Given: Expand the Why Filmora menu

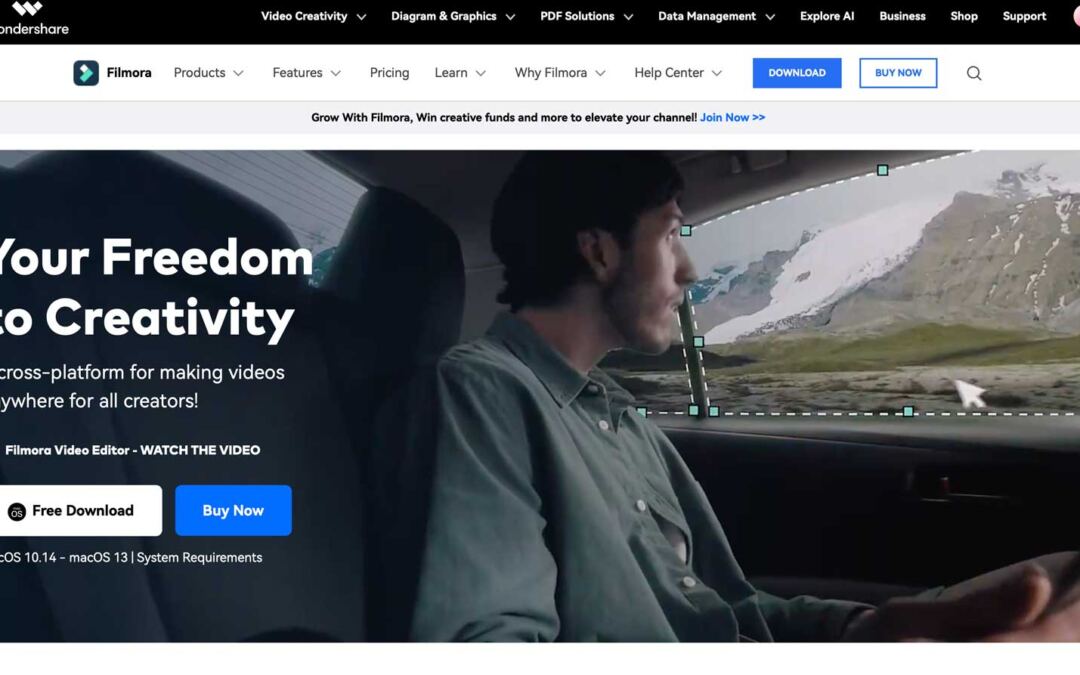Looking at the screenshot, I should tap(560, 73).
